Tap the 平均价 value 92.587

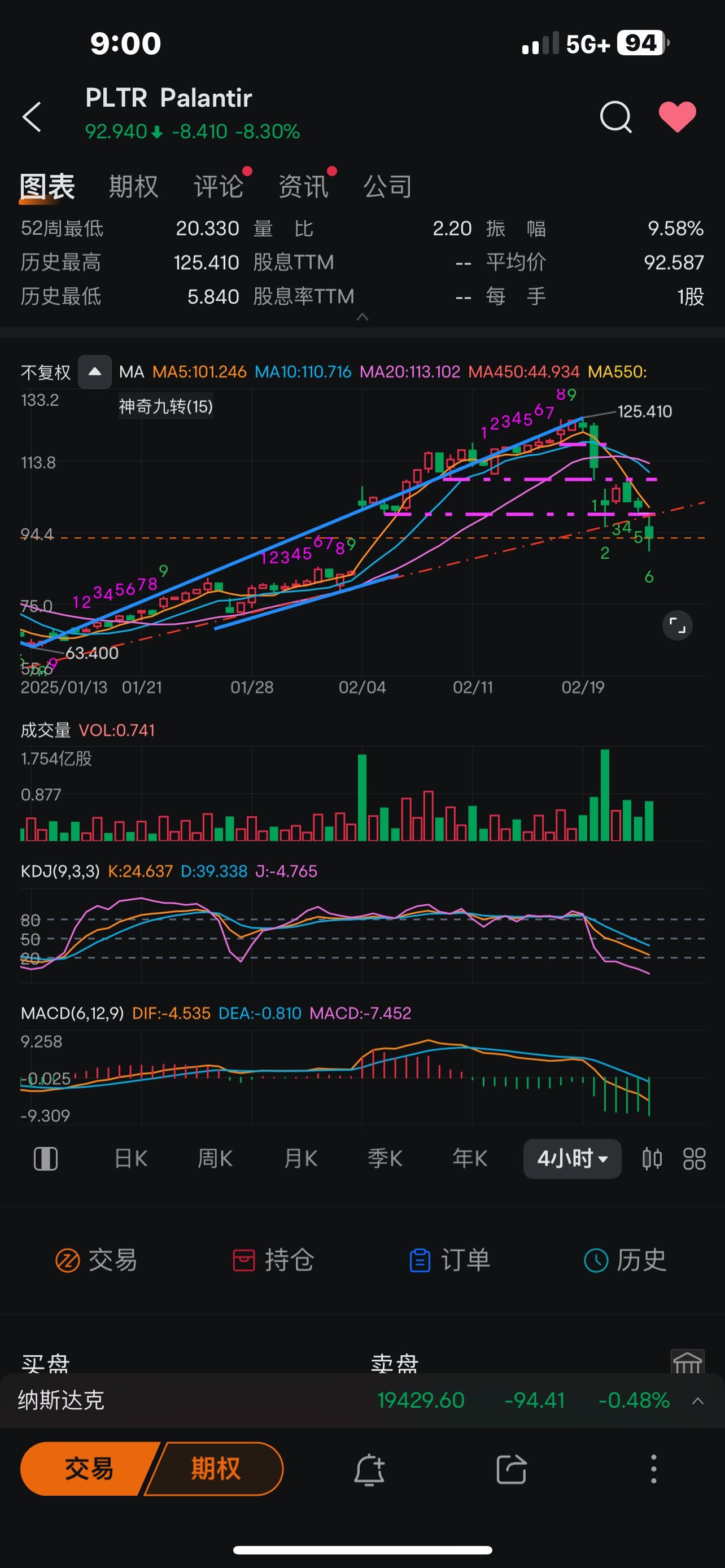click(674, 262)
